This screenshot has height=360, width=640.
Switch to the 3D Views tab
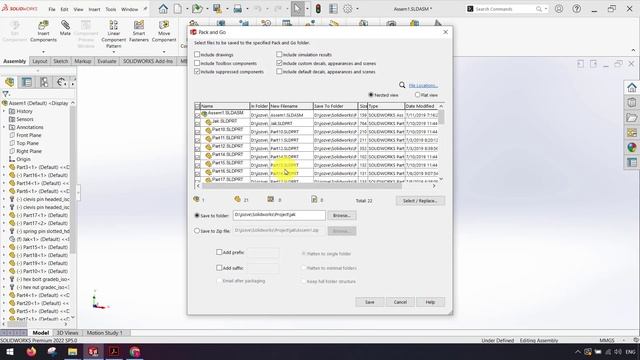pos(67,333)
